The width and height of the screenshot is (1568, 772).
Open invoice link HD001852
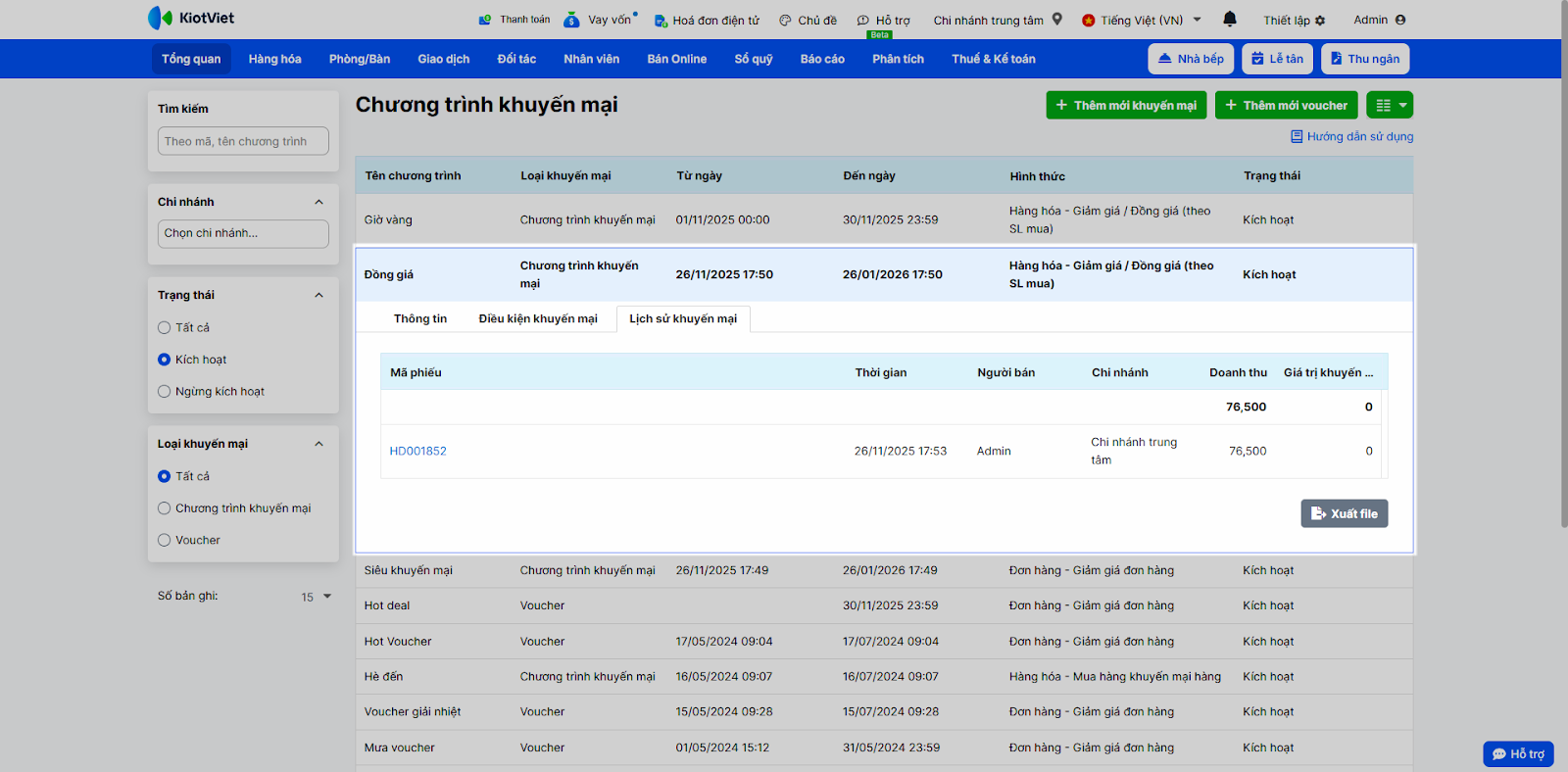[x=417, y=452]
